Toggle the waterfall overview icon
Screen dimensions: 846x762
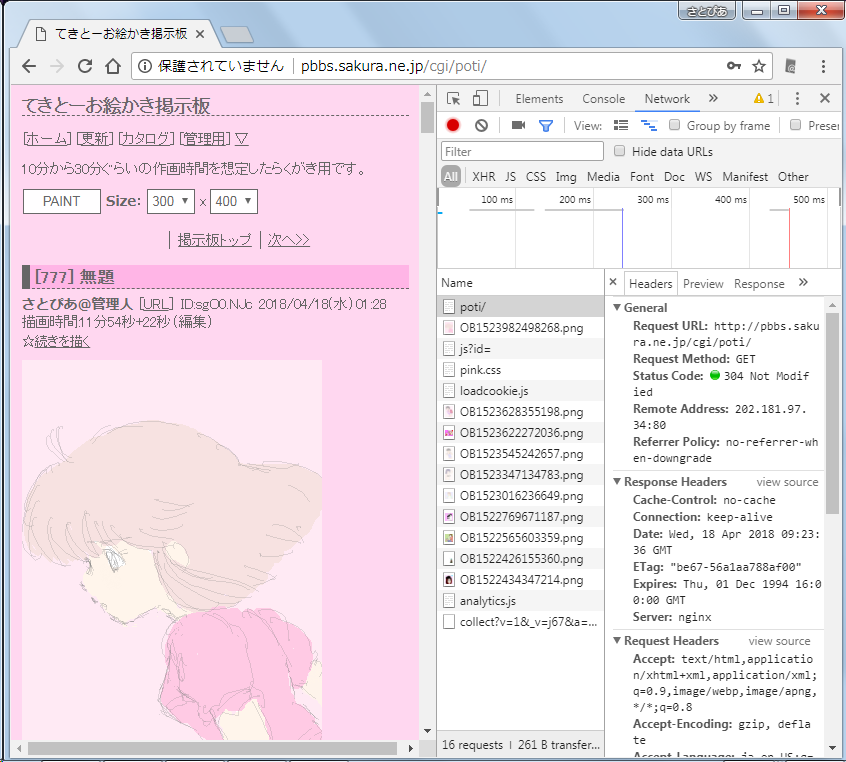click(649, 125)
